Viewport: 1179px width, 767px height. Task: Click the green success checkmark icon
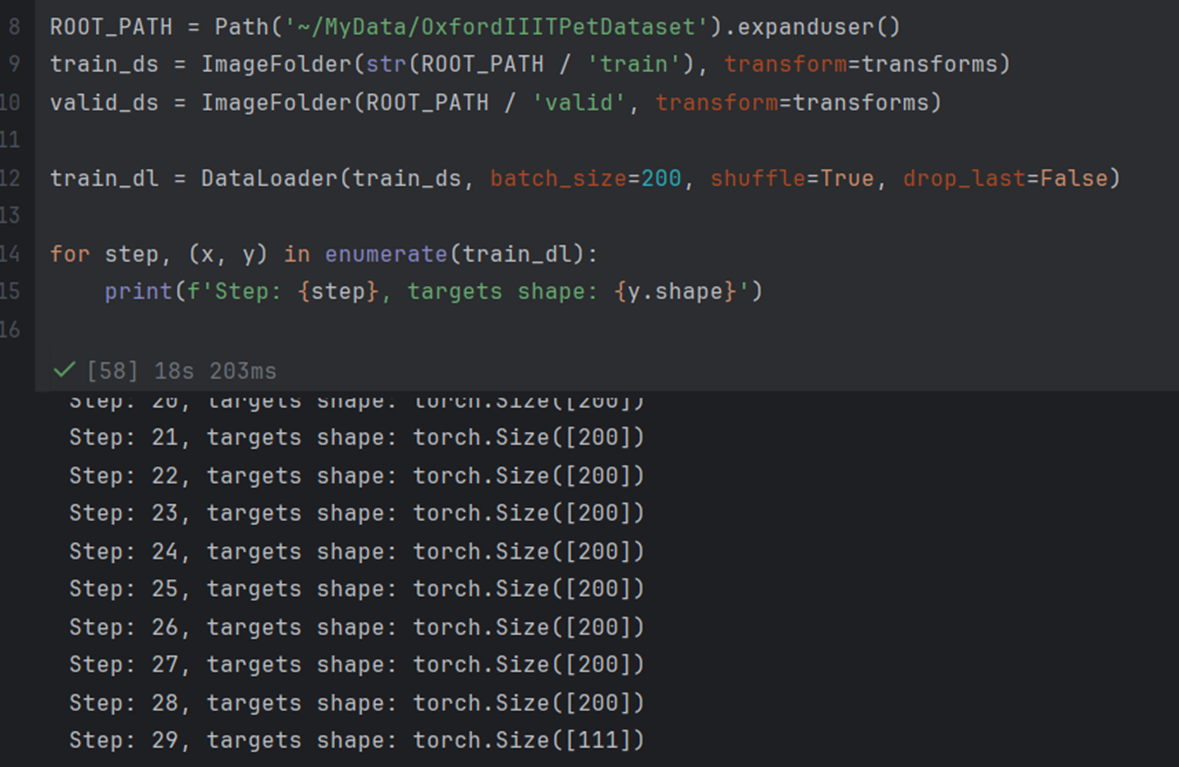click(x=63, y=369)
